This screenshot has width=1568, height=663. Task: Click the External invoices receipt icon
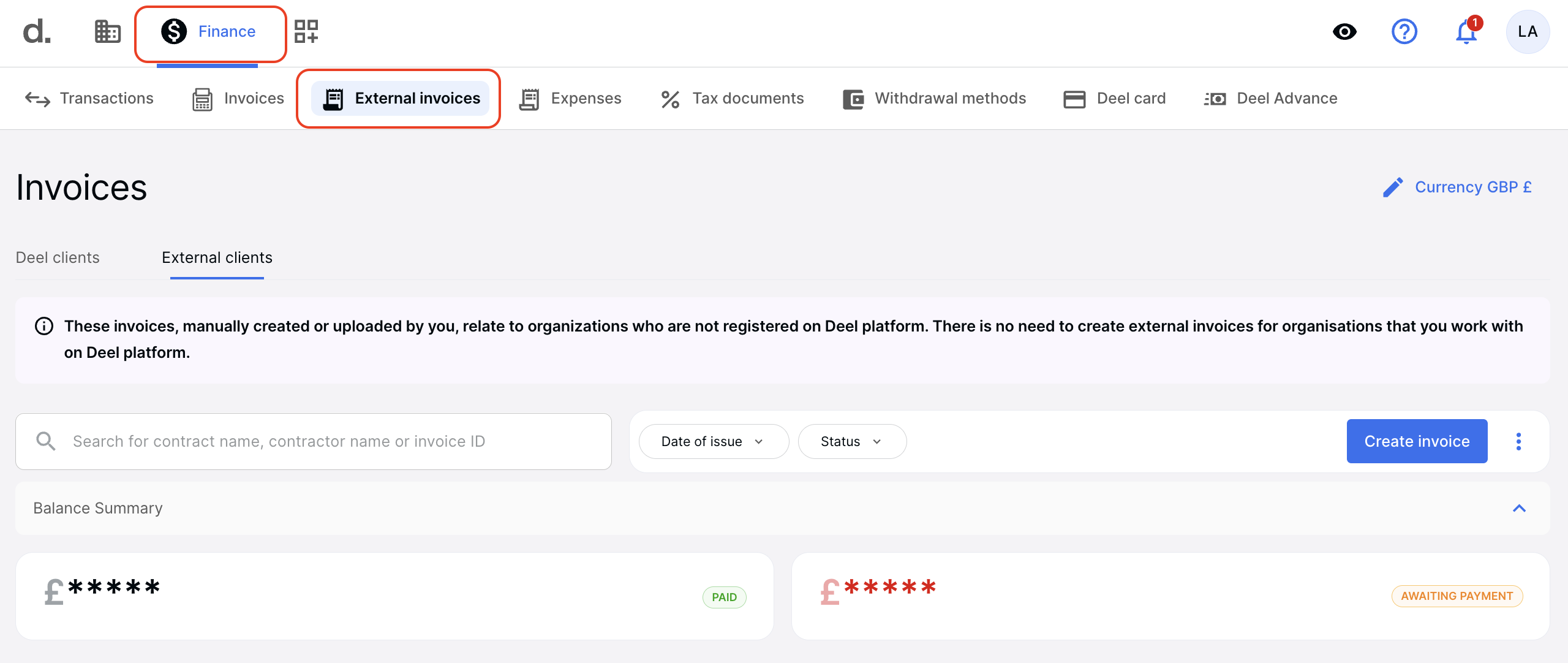(333, 99)
